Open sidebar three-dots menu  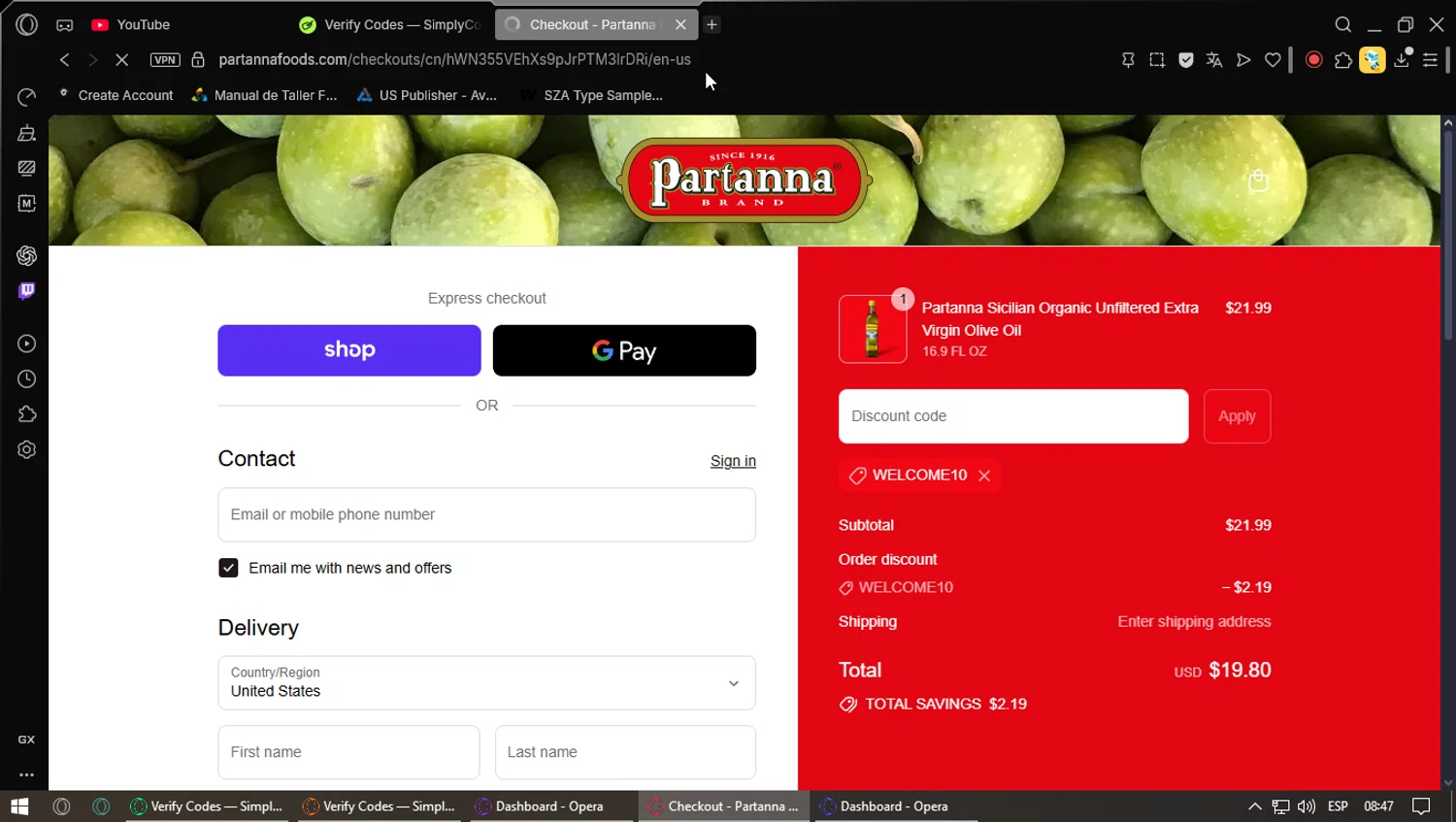27,774
